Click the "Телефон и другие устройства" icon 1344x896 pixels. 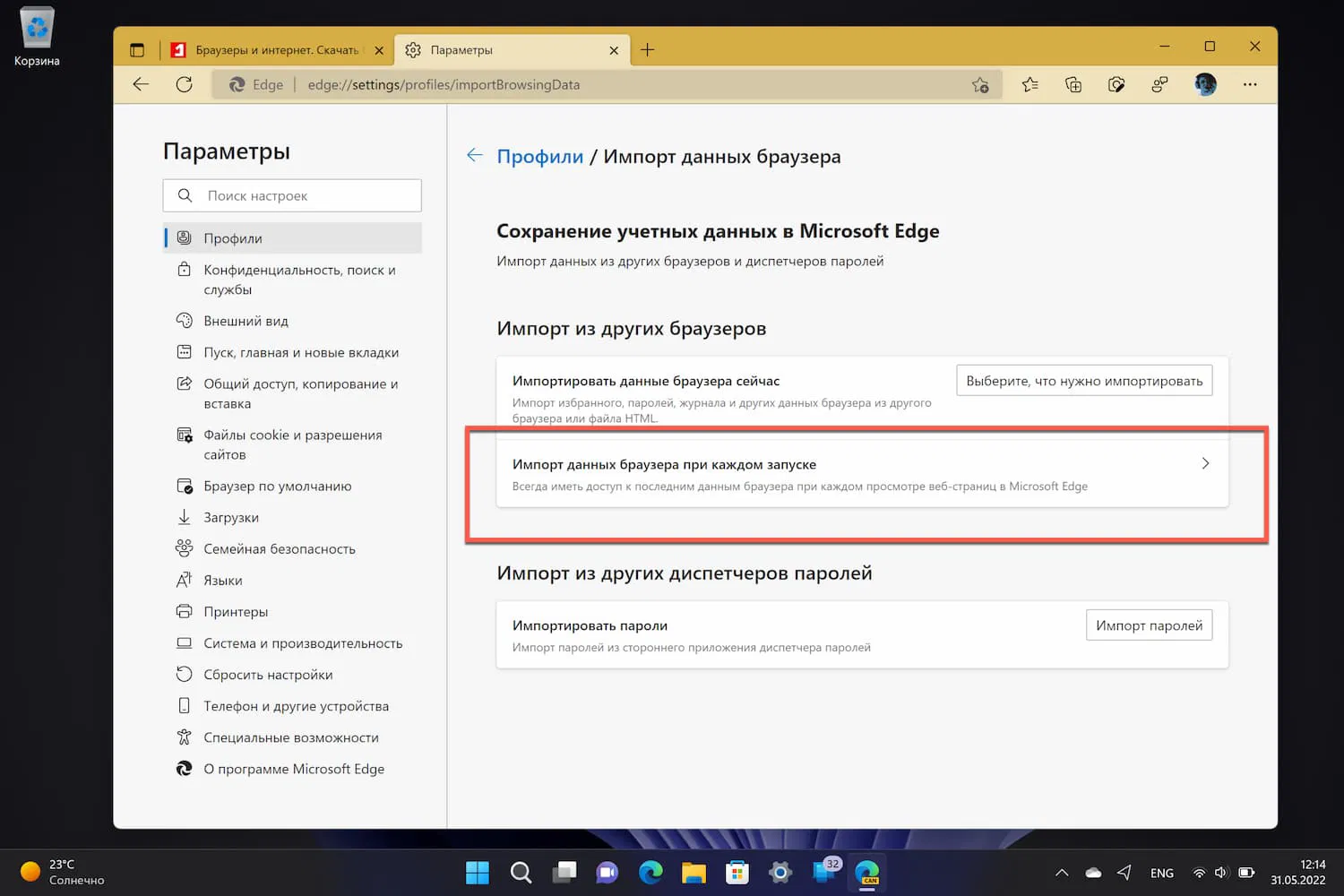click(184, 705)
